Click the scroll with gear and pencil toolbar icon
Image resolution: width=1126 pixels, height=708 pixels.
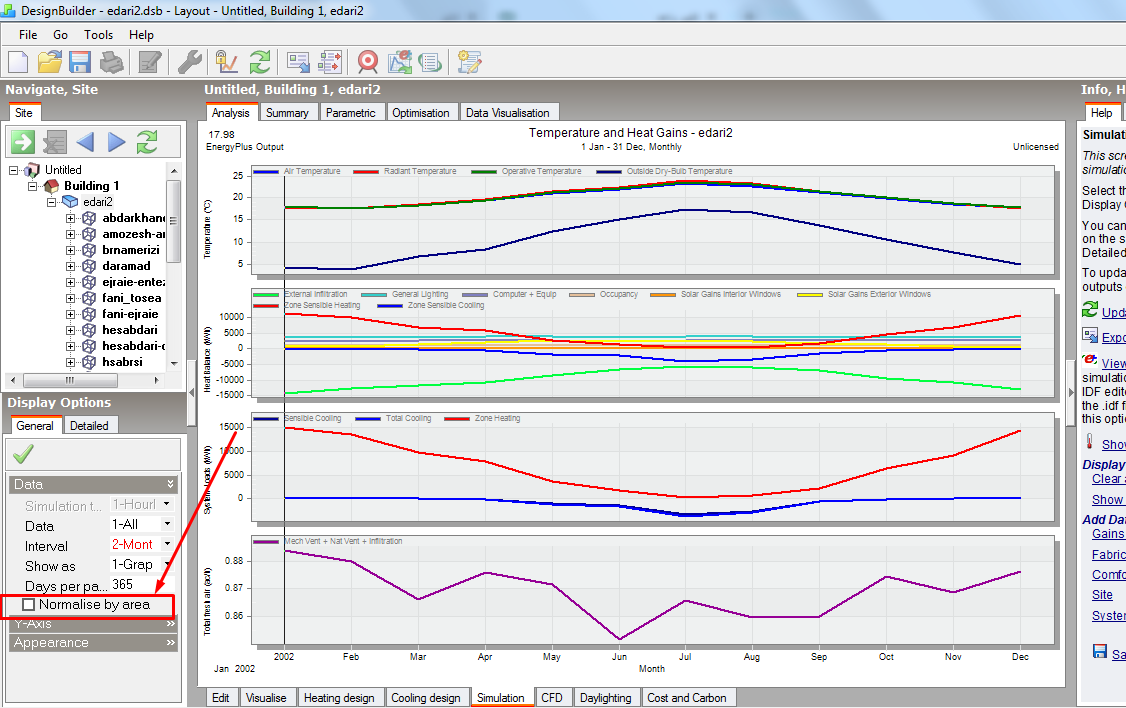click(469, 62)
